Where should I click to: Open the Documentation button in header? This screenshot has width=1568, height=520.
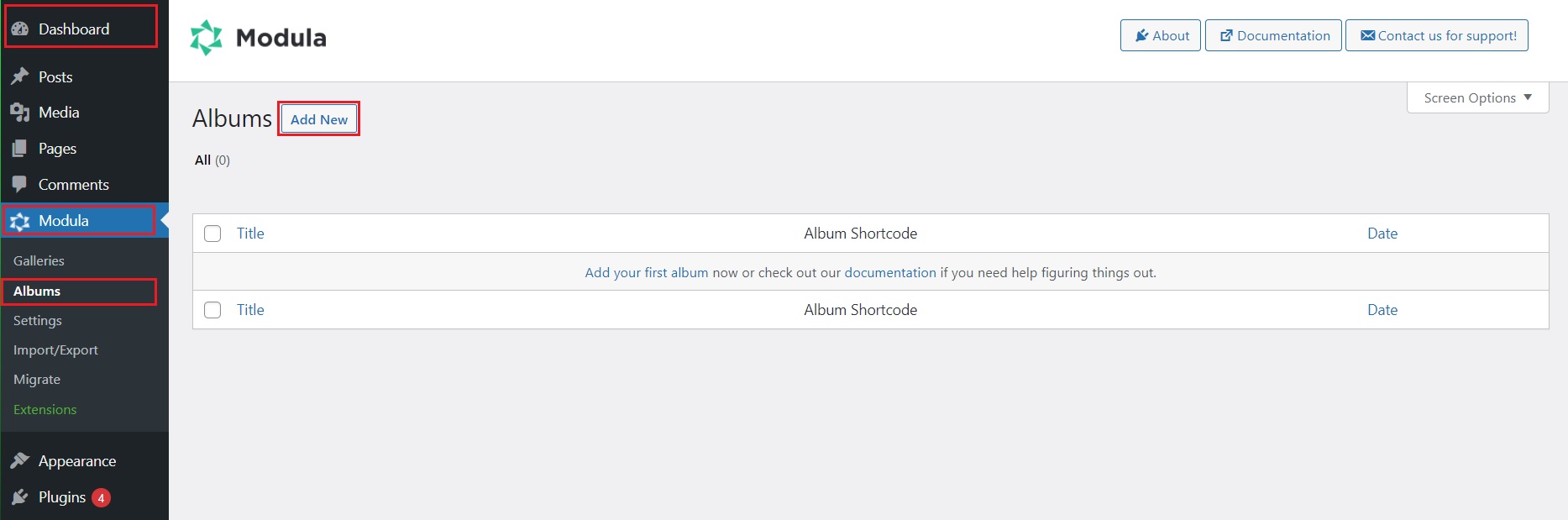pyautogui.click(x=1273, y=35)
